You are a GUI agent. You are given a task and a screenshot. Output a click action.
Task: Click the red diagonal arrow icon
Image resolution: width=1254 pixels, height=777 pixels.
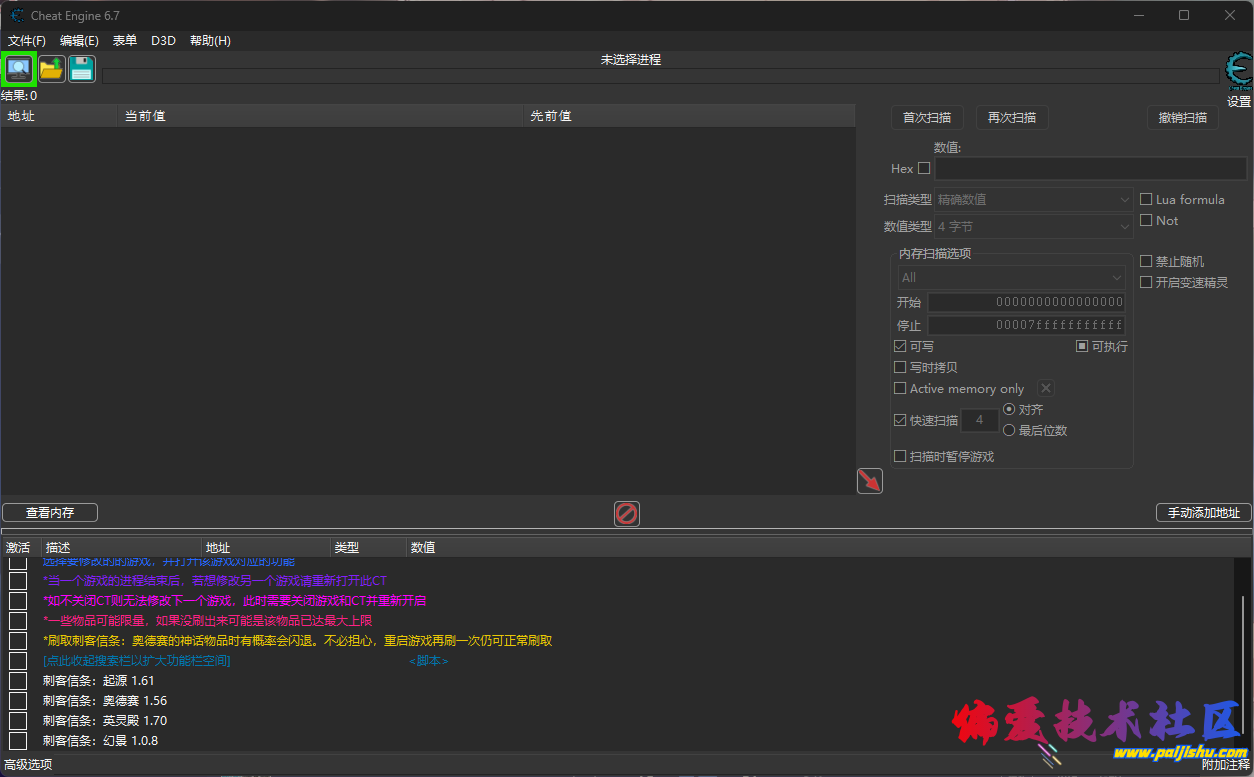point(868,481)
